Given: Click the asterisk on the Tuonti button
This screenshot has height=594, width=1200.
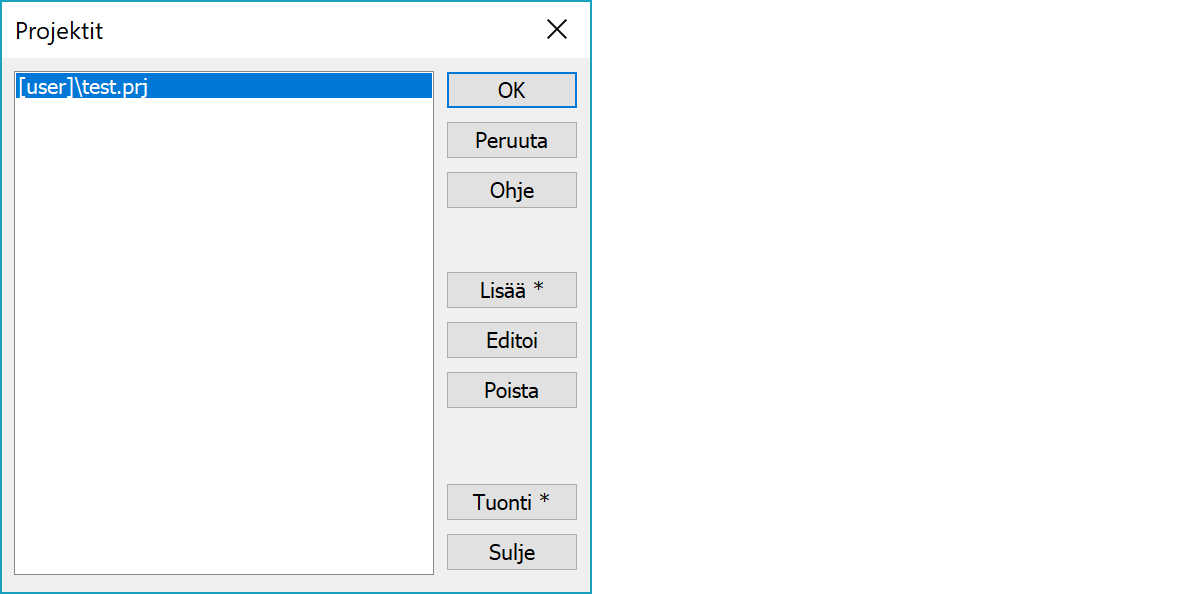Looking at the screenshot, I should 544,501.
